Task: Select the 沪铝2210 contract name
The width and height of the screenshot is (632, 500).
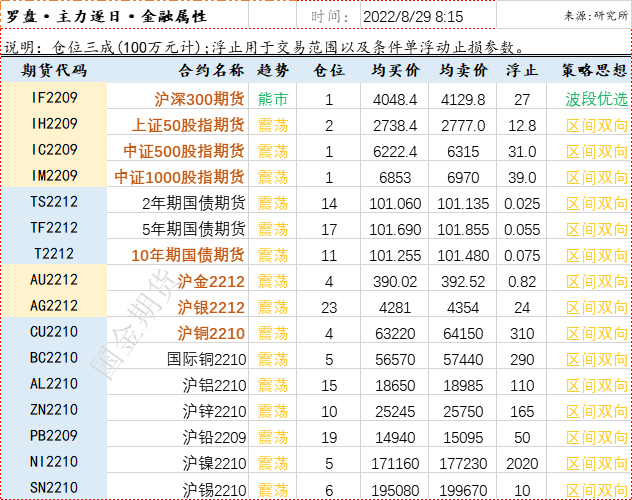Action: 214,385
